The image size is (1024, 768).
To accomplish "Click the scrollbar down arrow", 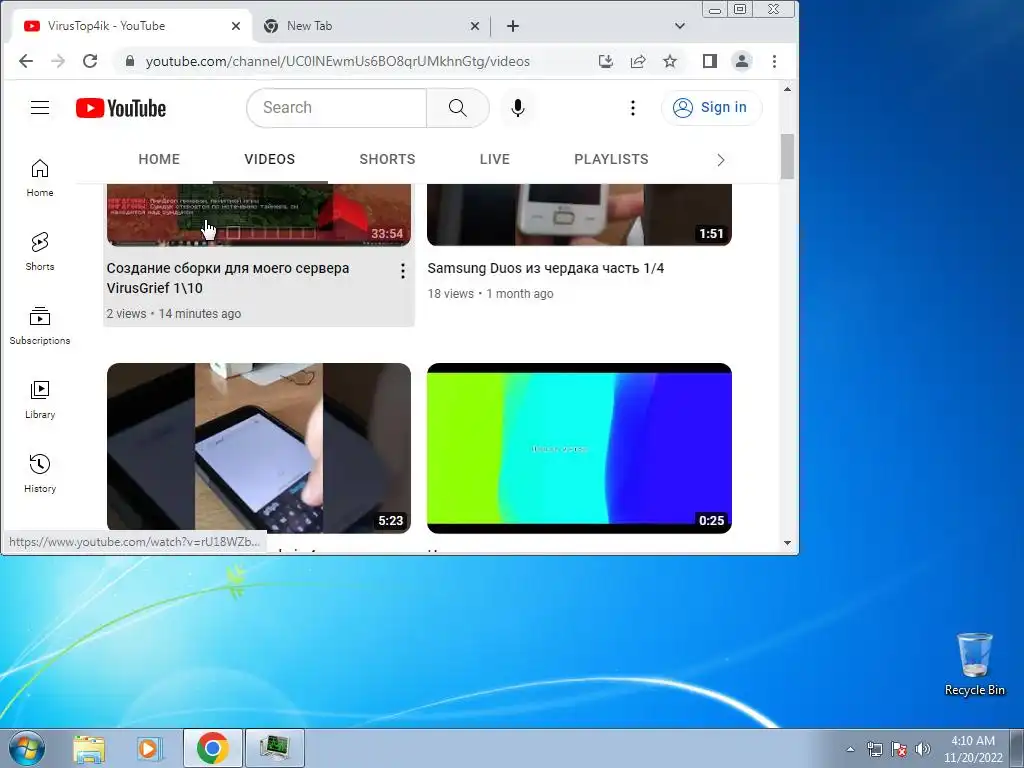I will (788, 543).
